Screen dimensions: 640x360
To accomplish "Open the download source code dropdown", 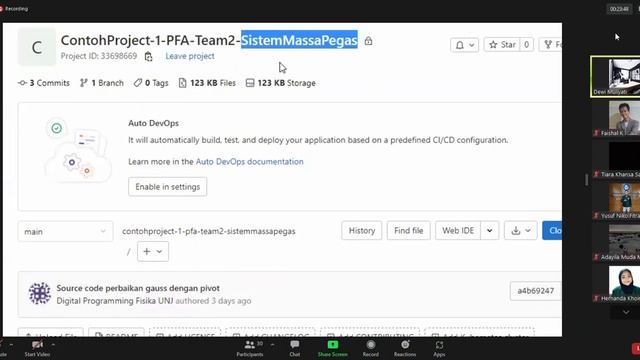I will pos(521,231).
